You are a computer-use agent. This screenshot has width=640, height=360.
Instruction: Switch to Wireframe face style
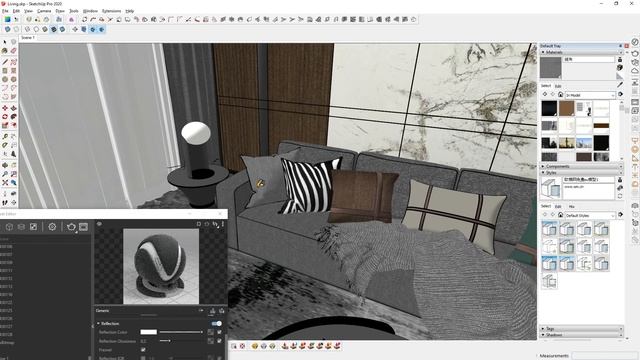pos(27,29)
